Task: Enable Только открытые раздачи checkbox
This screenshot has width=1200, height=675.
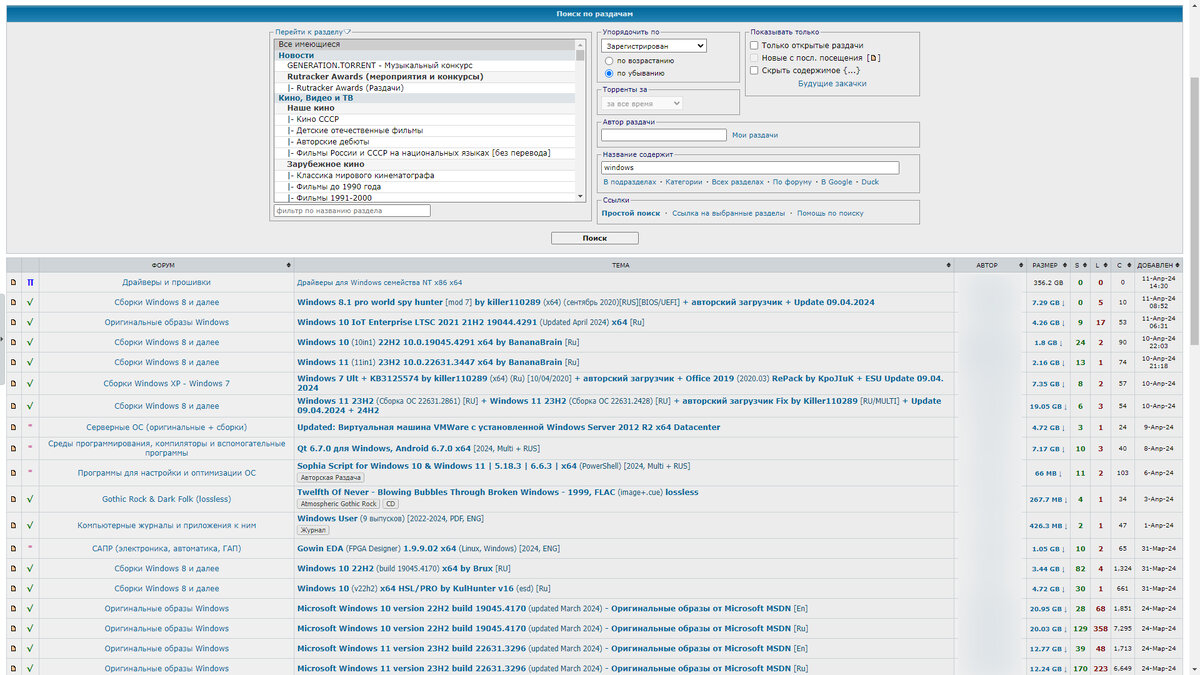Action: 755,45
